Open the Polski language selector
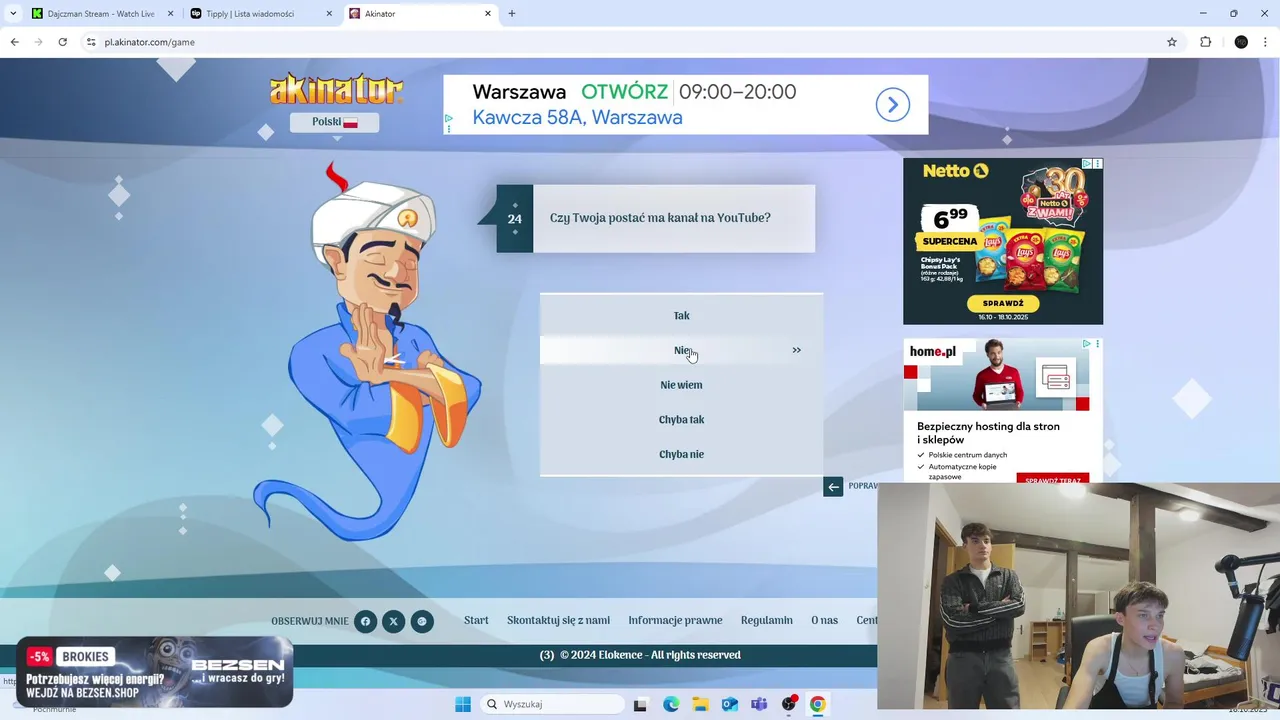The image size is (1280, 720). (x=335, y=122)
